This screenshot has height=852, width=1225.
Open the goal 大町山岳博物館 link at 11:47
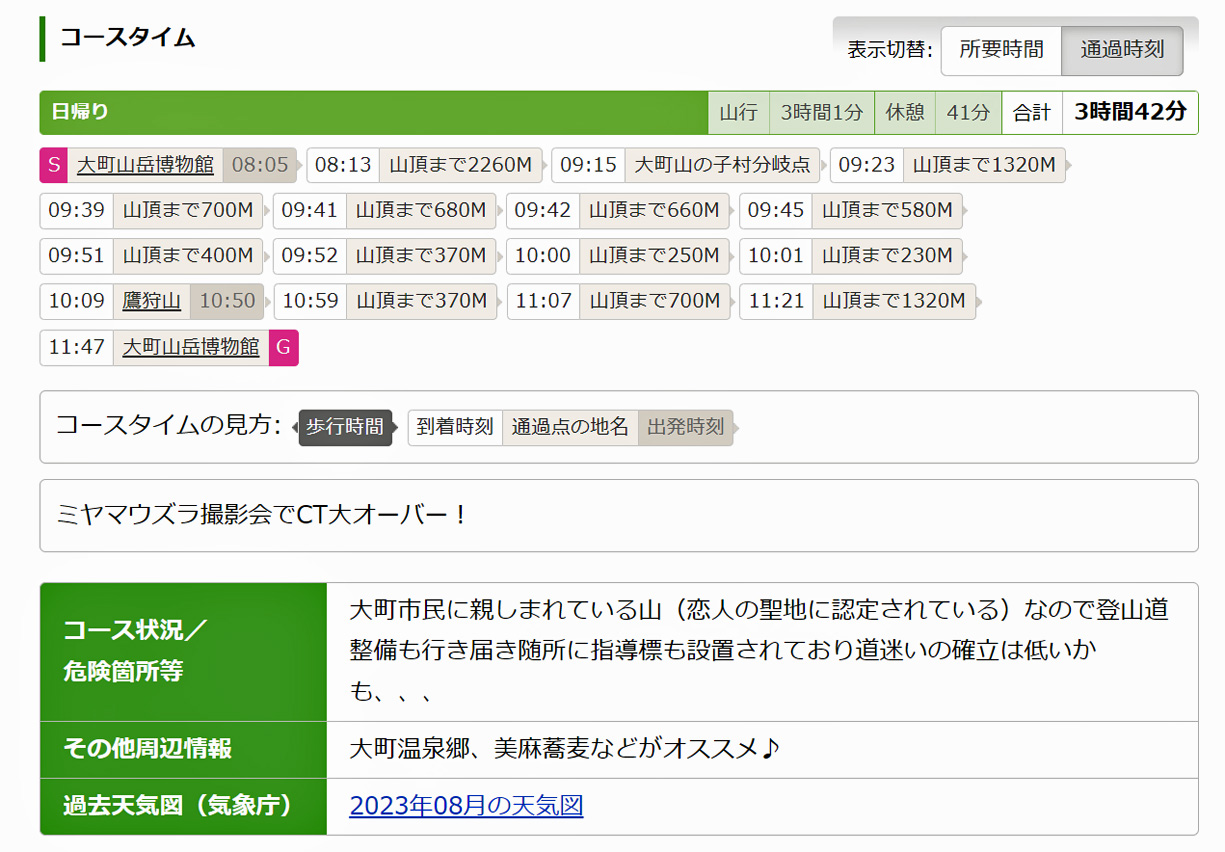tap(191, 347)
